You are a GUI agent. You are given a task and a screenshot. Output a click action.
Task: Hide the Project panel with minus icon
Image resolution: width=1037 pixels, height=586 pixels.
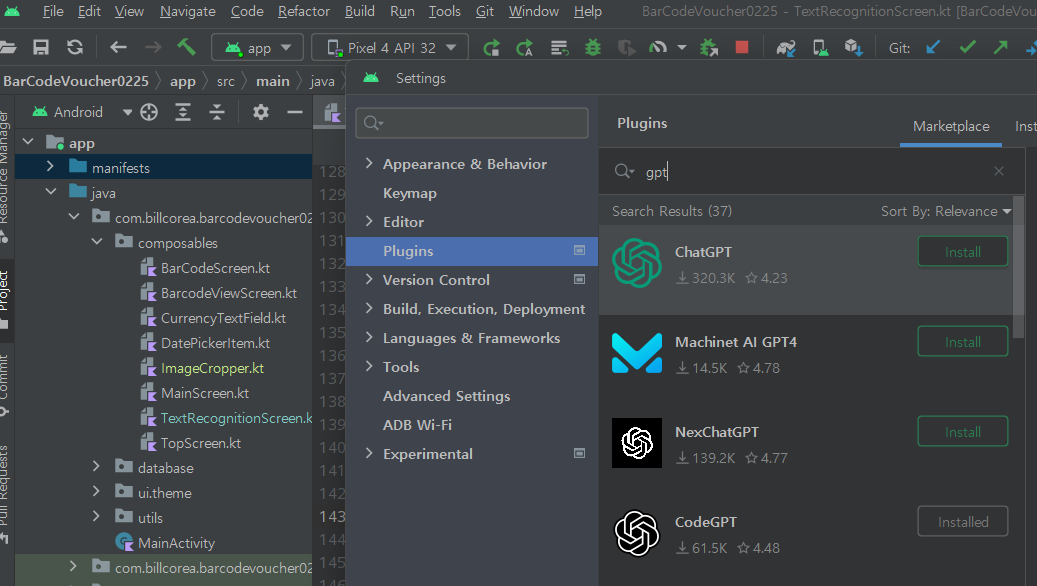(295, 112)
